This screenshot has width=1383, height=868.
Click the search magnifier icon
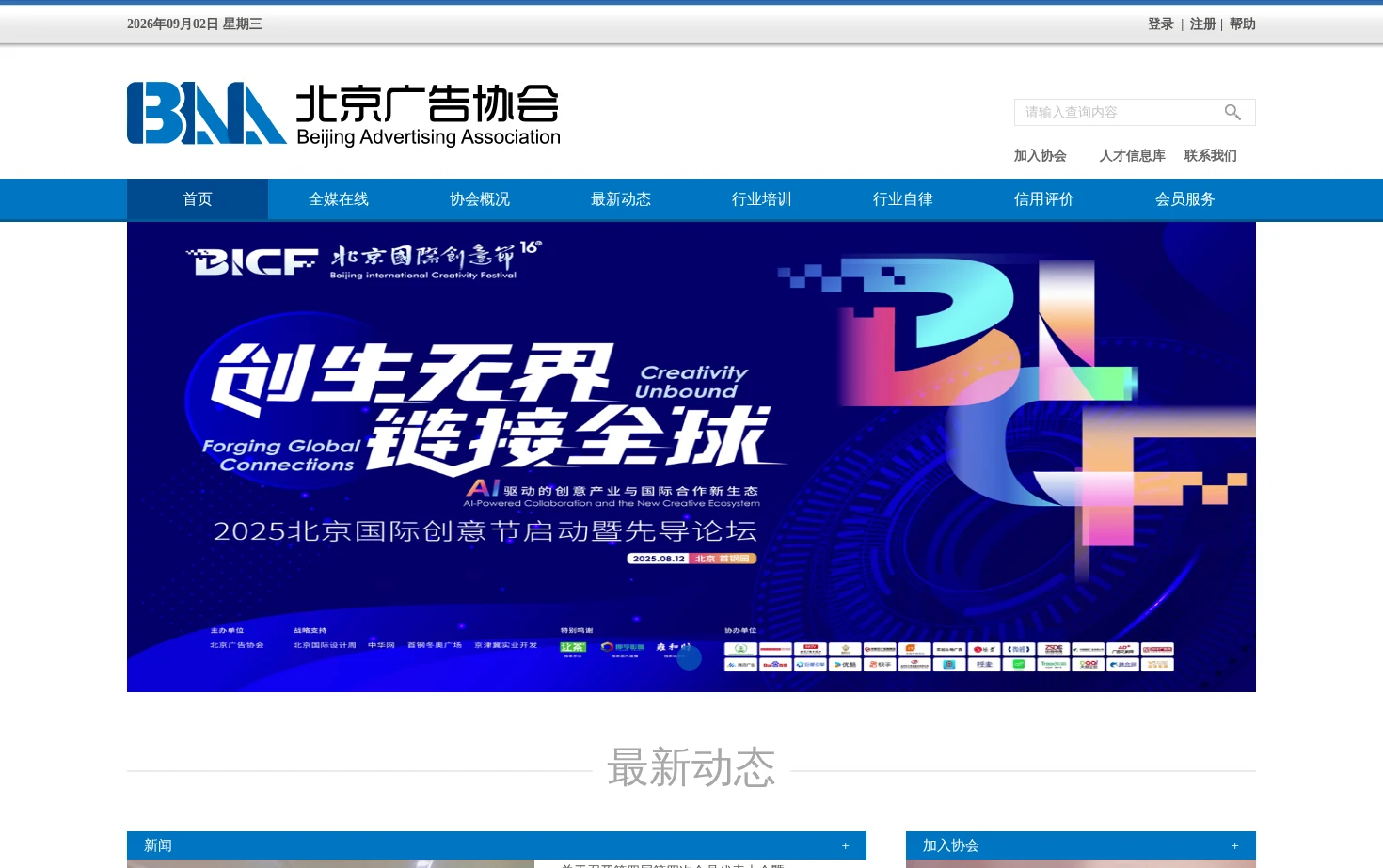pyautogui.click(x=1232, y=113)
